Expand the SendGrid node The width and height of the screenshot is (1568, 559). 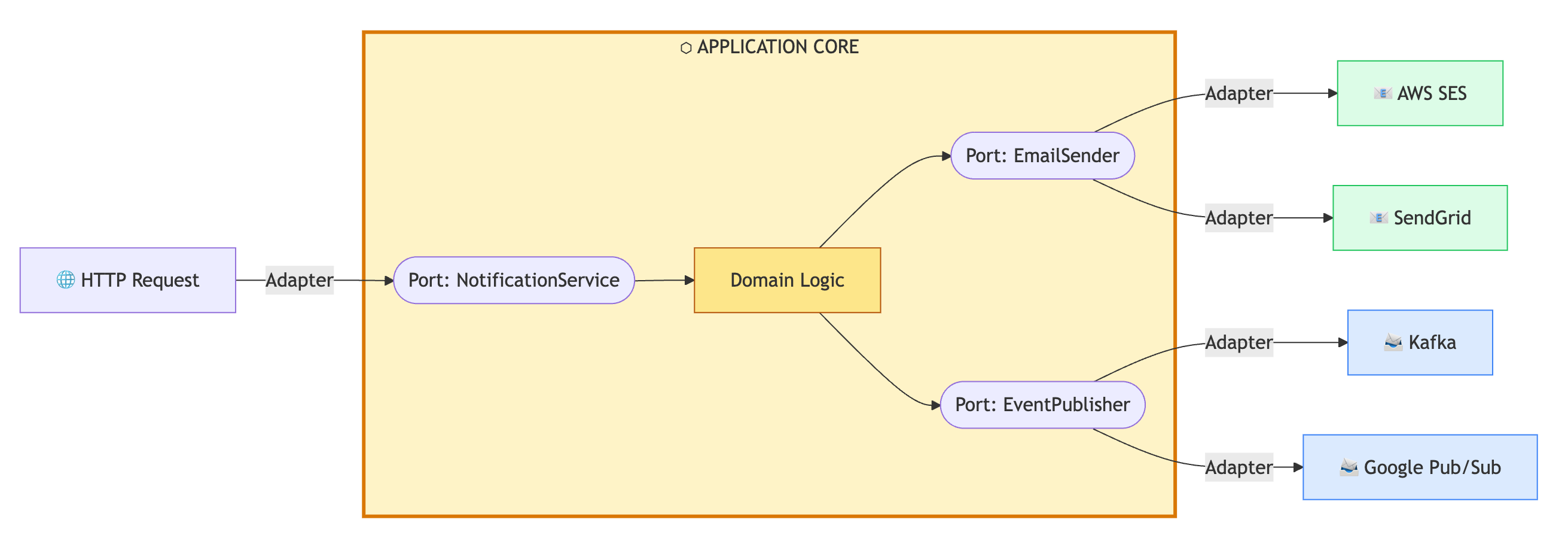point(1420,217)
